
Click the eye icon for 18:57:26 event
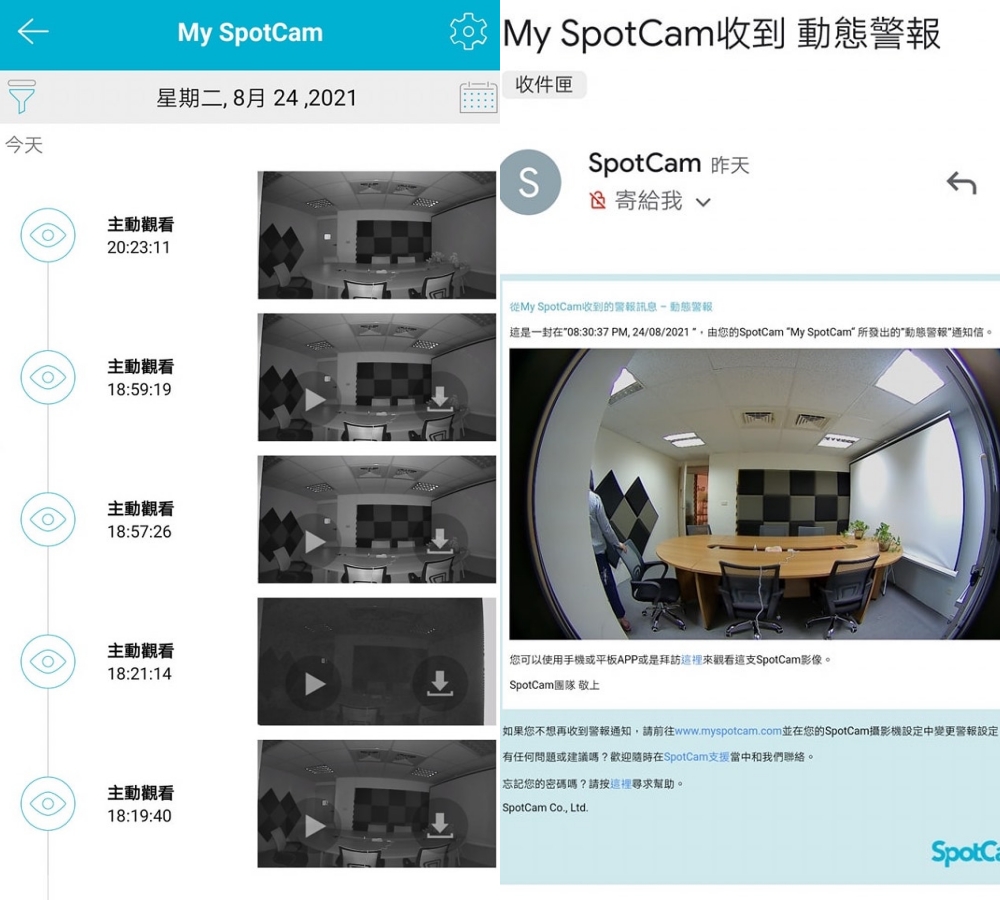tap(48, 519)
